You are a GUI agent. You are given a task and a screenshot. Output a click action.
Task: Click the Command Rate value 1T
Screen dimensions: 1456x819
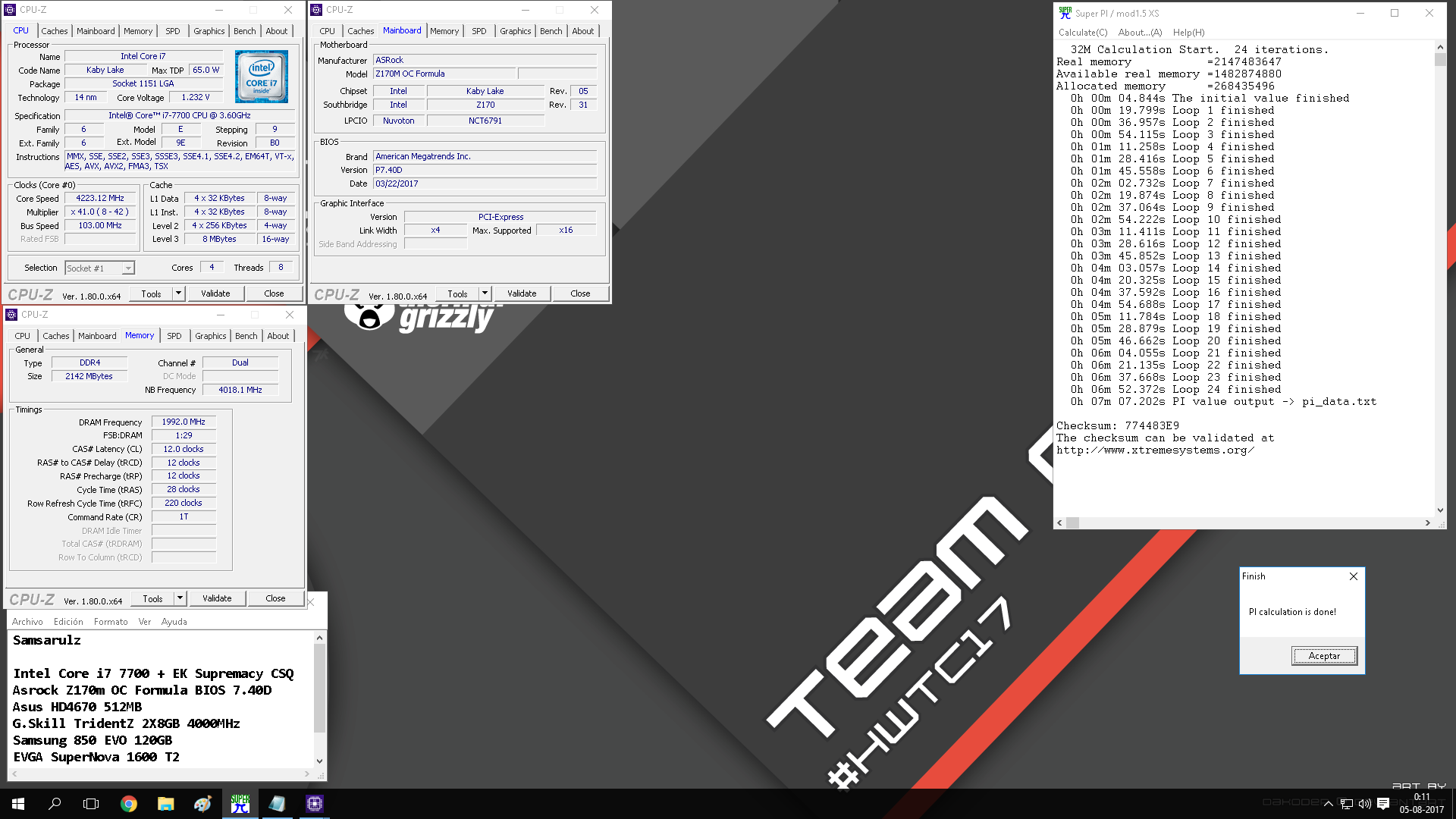(x=184, y=517)
